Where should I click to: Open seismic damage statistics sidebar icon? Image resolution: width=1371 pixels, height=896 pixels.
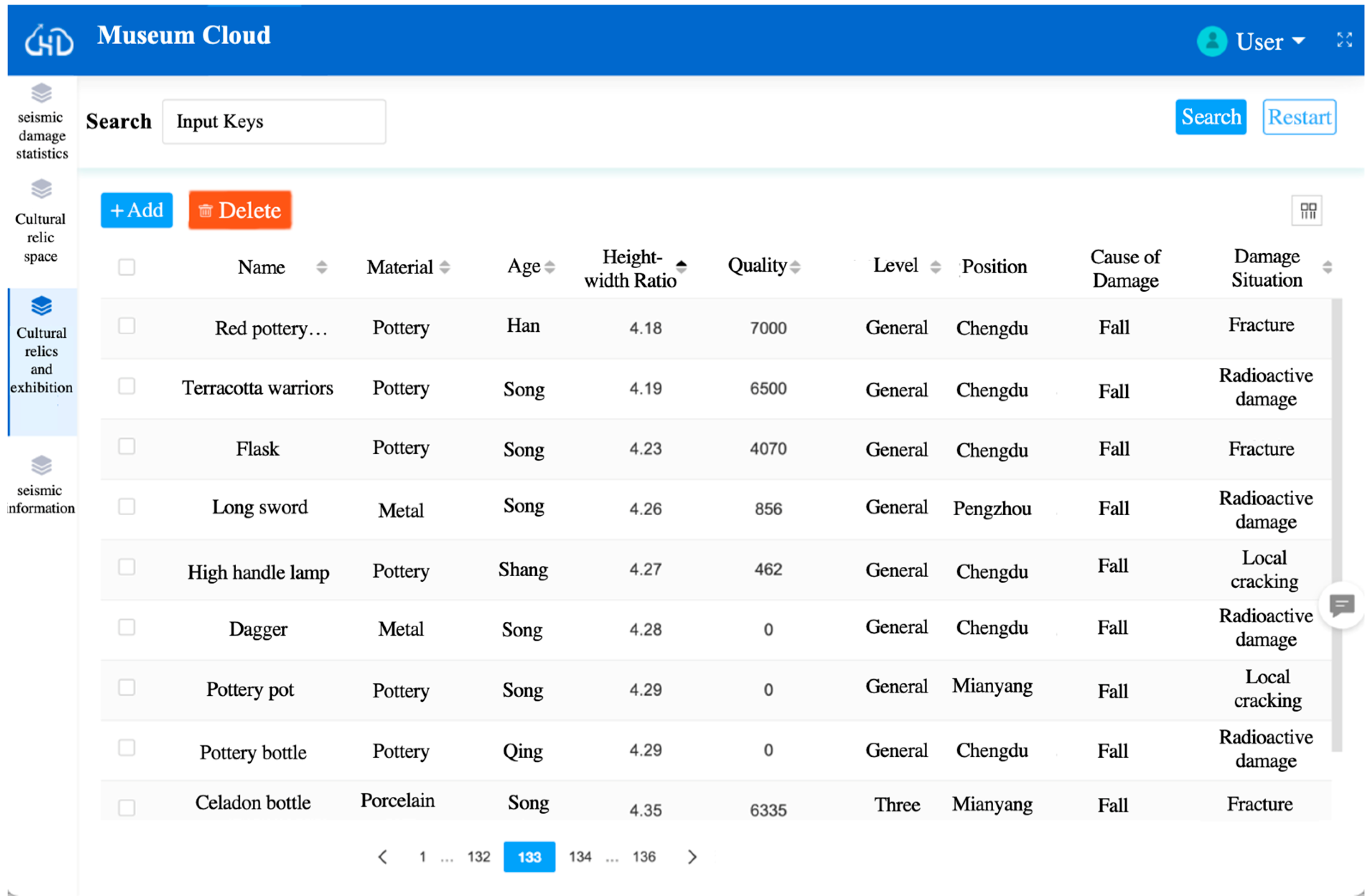tap(41, 93)
